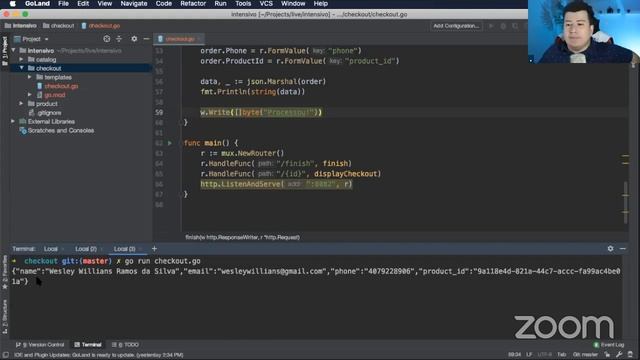This screenshot has width=640, height=360.
Task: Click http.ListenAndServe line in editor
Action: coord(276,184)
